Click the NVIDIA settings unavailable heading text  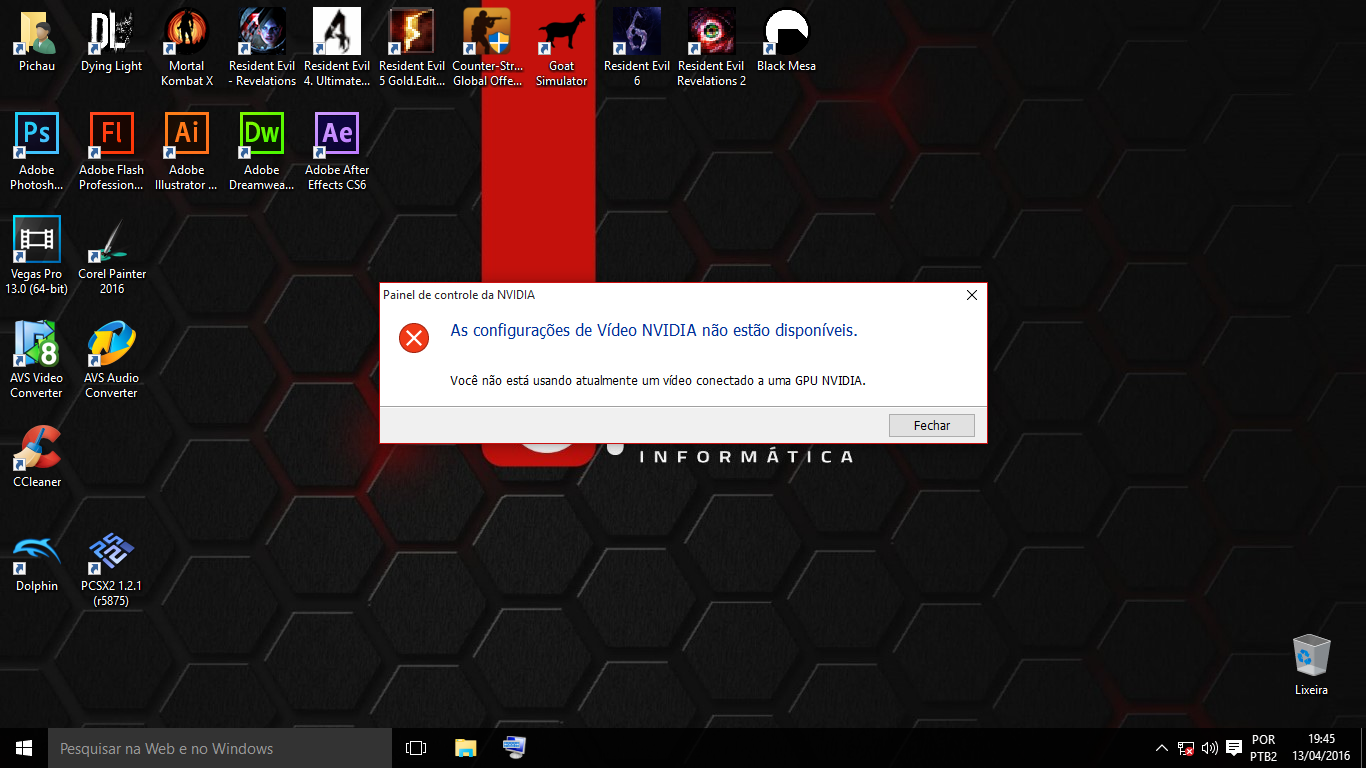[x=654, y=330]
